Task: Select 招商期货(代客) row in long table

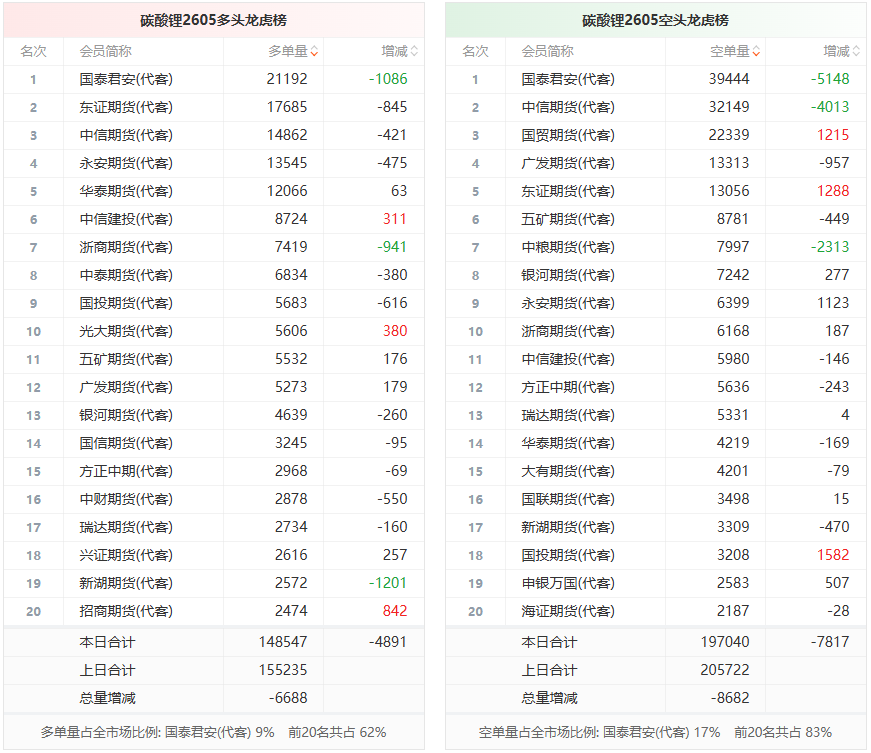Action: point(214,611)
